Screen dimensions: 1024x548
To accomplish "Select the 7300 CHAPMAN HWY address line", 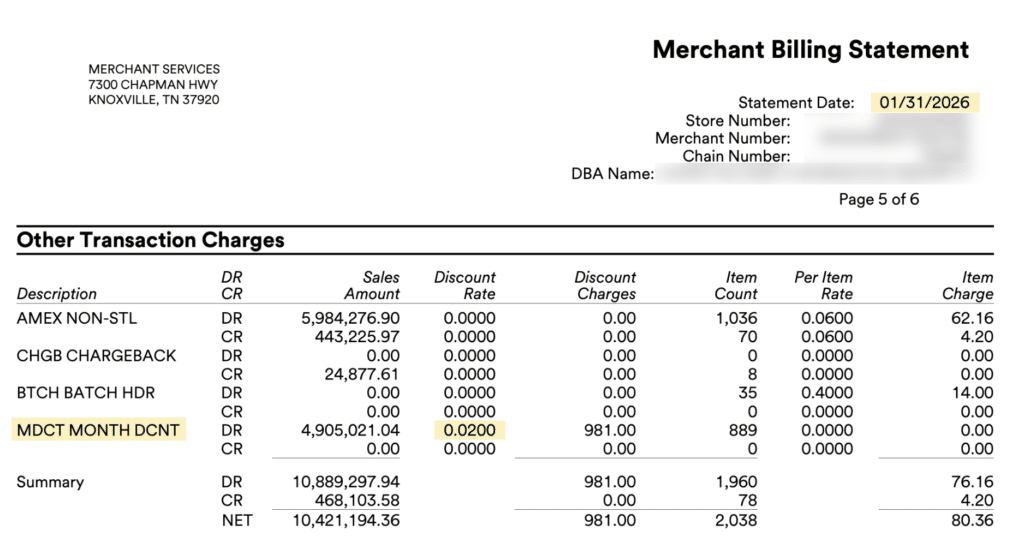I will (x=153, y=85).
